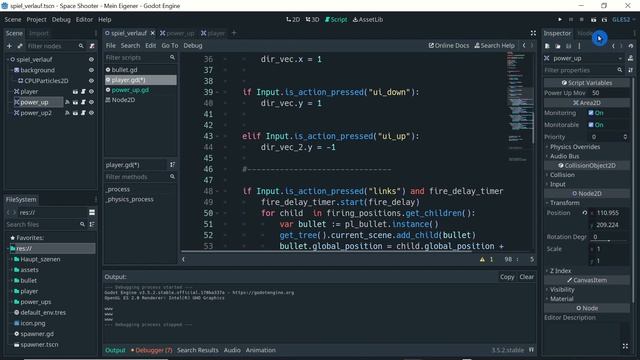The width and height of the screenshot is (640, 360).
Task: Uncheck the Monitorable checkbox
Action: pos(591,125)
